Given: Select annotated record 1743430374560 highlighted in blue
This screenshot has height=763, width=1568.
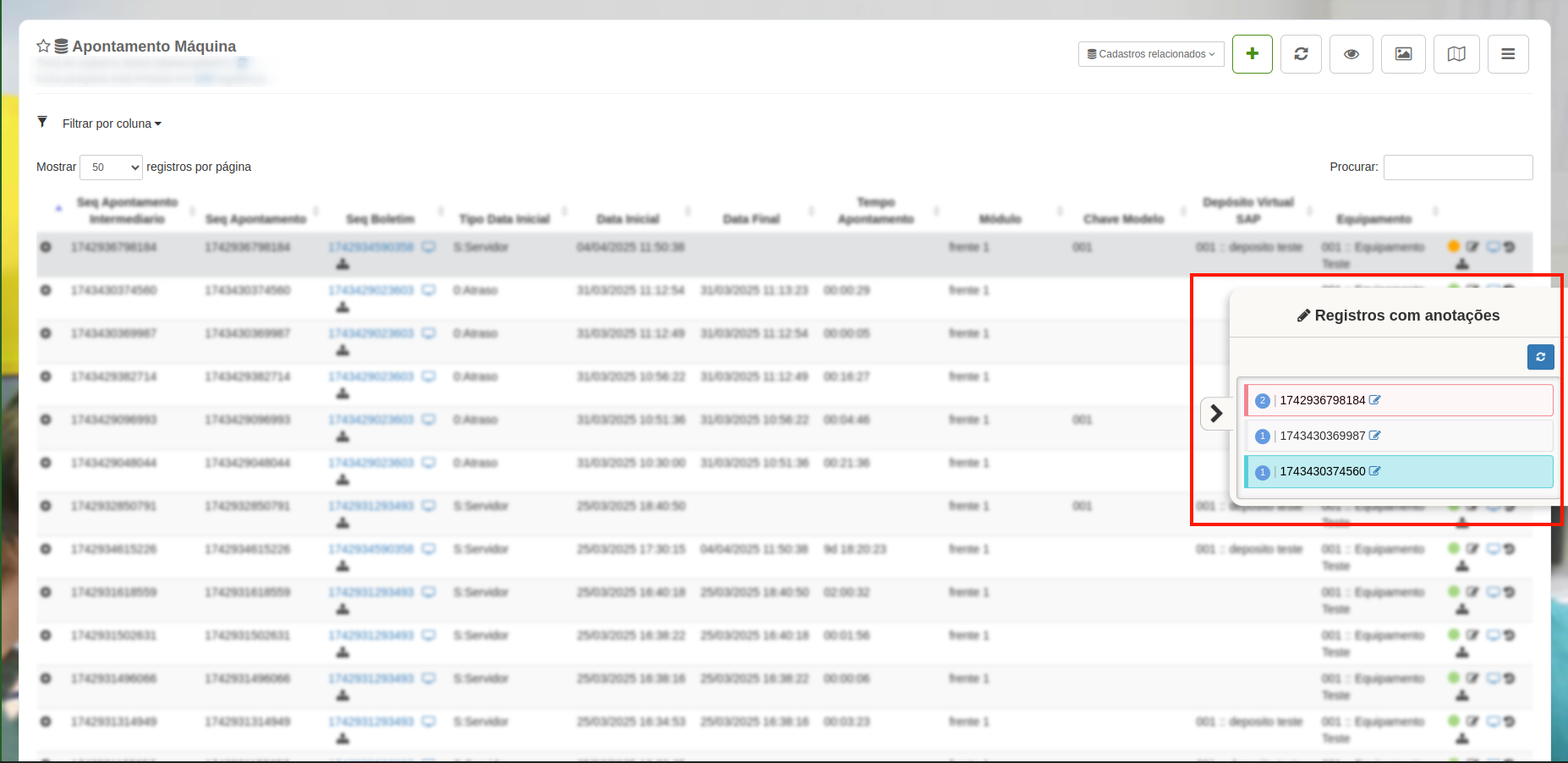Looking at the screenshot, I should pos(1322,471).
